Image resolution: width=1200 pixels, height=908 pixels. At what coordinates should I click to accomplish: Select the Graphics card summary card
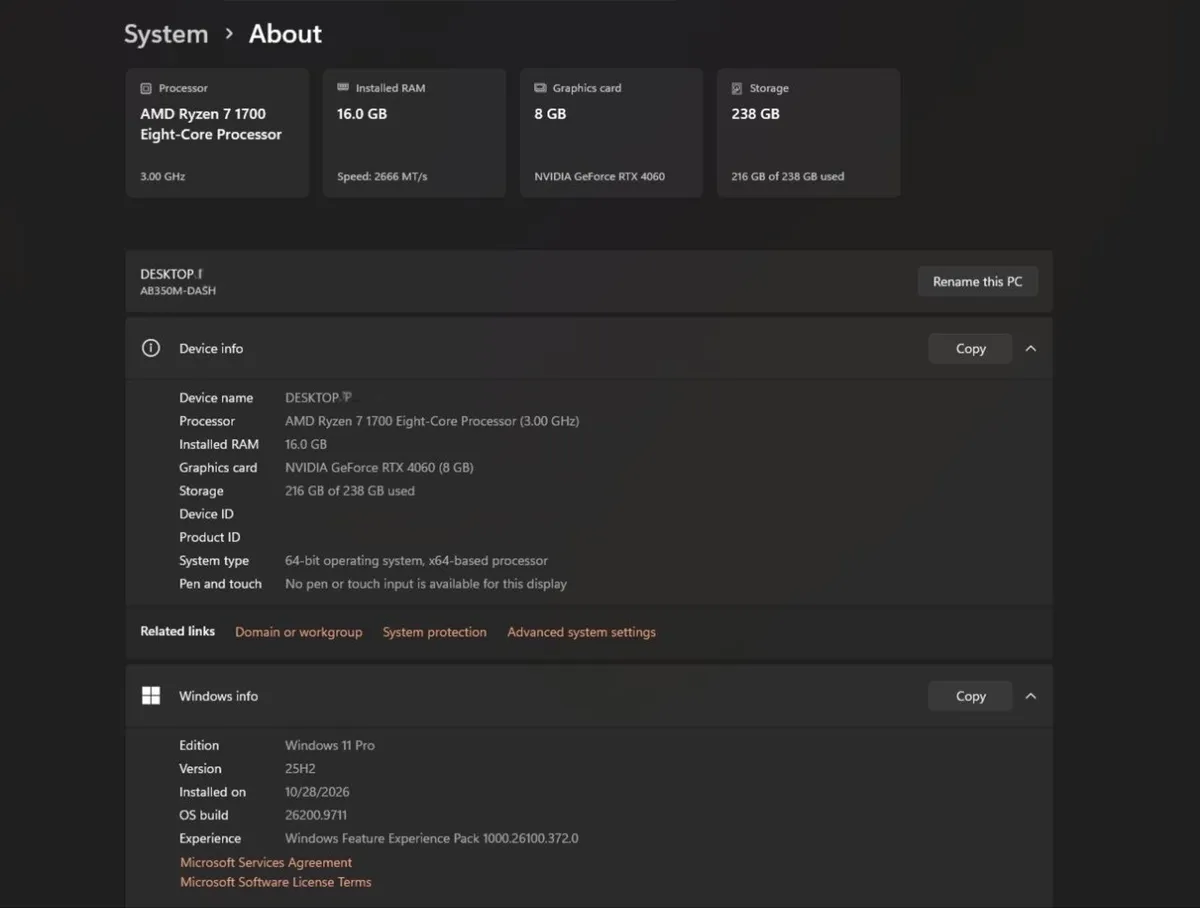611,133
